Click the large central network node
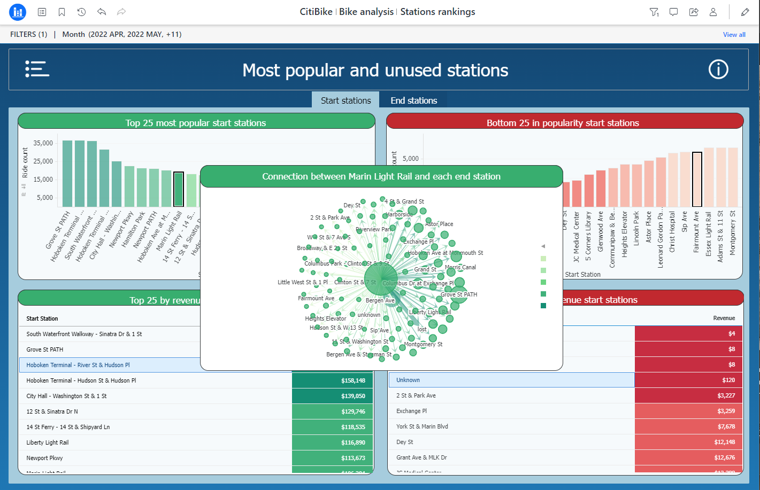 pyautogui.click(x=380, y=278)
